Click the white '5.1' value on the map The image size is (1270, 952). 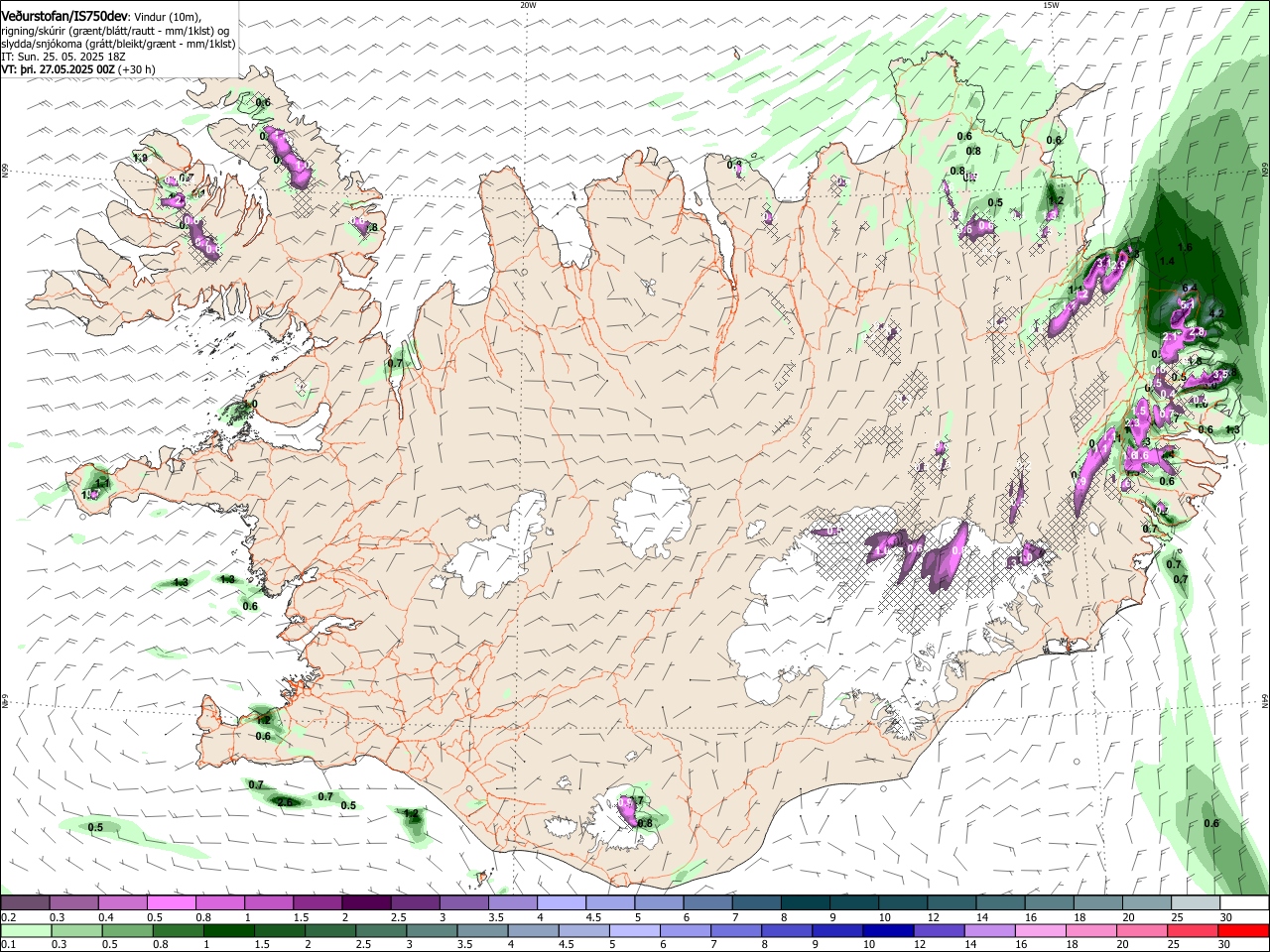coord(1186,305)
